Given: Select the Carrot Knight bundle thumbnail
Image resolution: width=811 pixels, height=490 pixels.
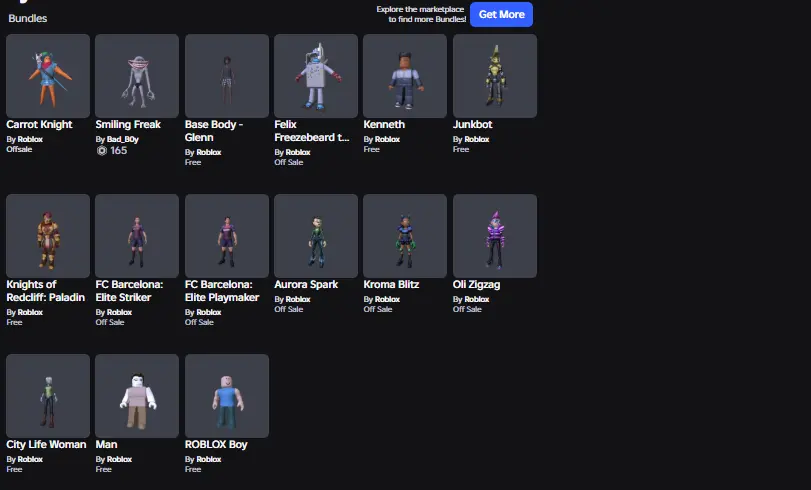Looking at the screenshot, I should [48, 76].
